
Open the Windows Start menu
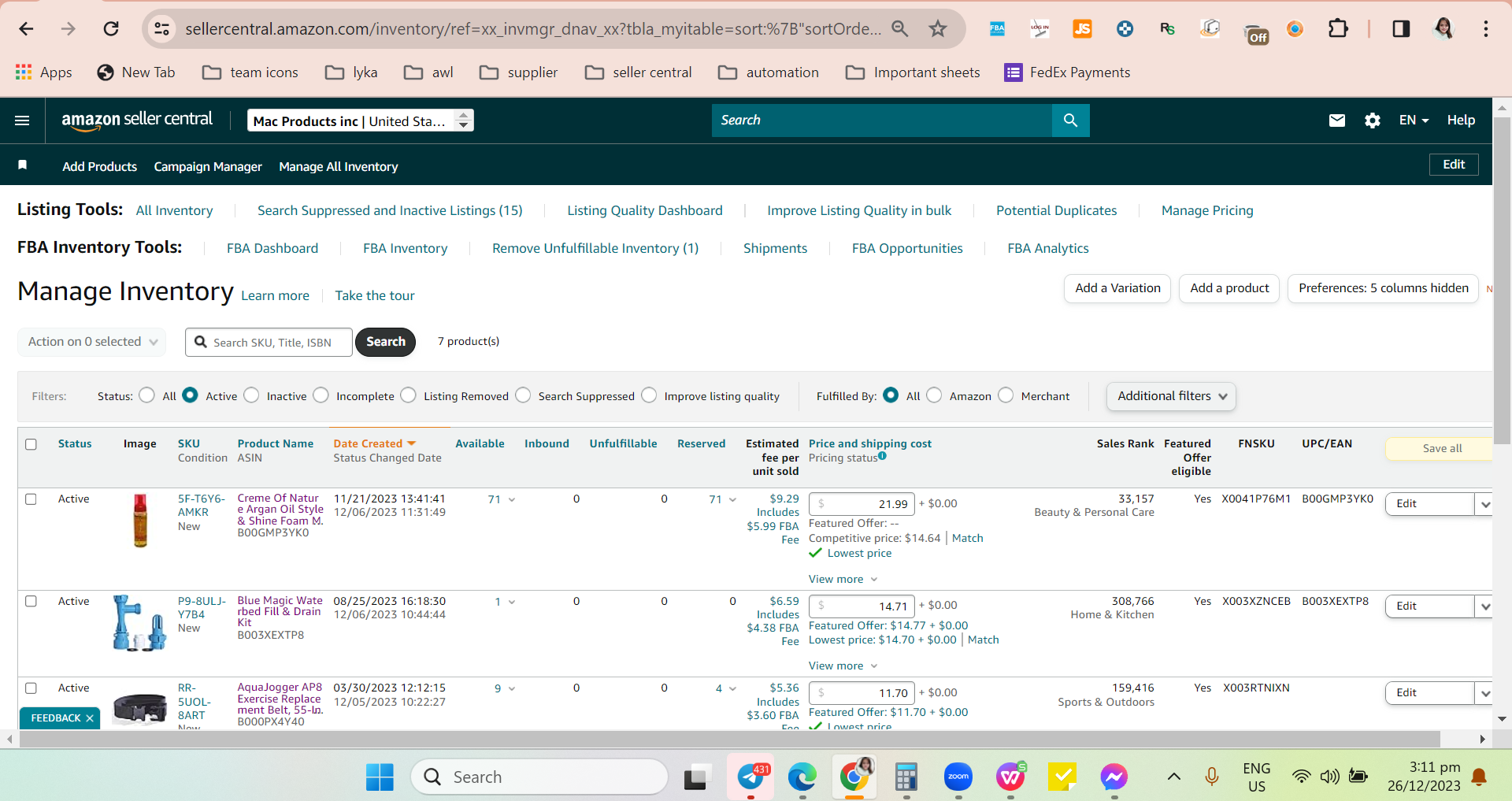point(380,777)
